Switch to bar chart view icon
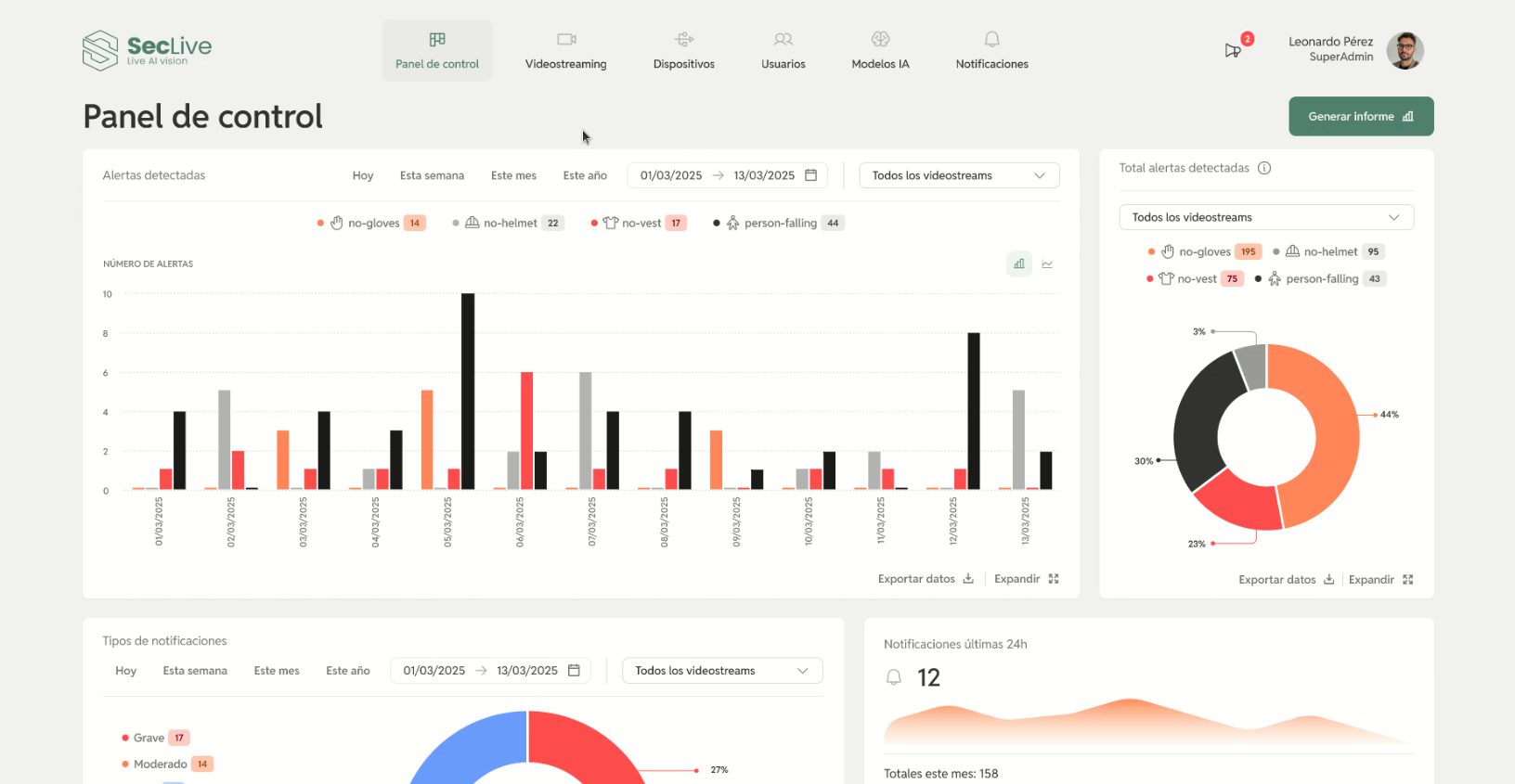1515x784 pixels. 1018,264
